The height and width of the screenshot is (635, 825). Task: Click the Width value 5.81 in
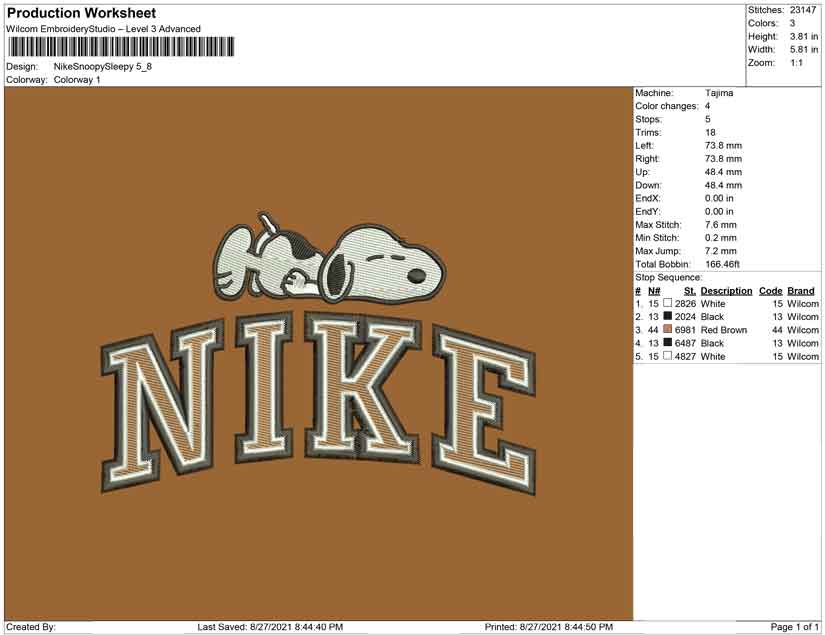tap(804, 49)
